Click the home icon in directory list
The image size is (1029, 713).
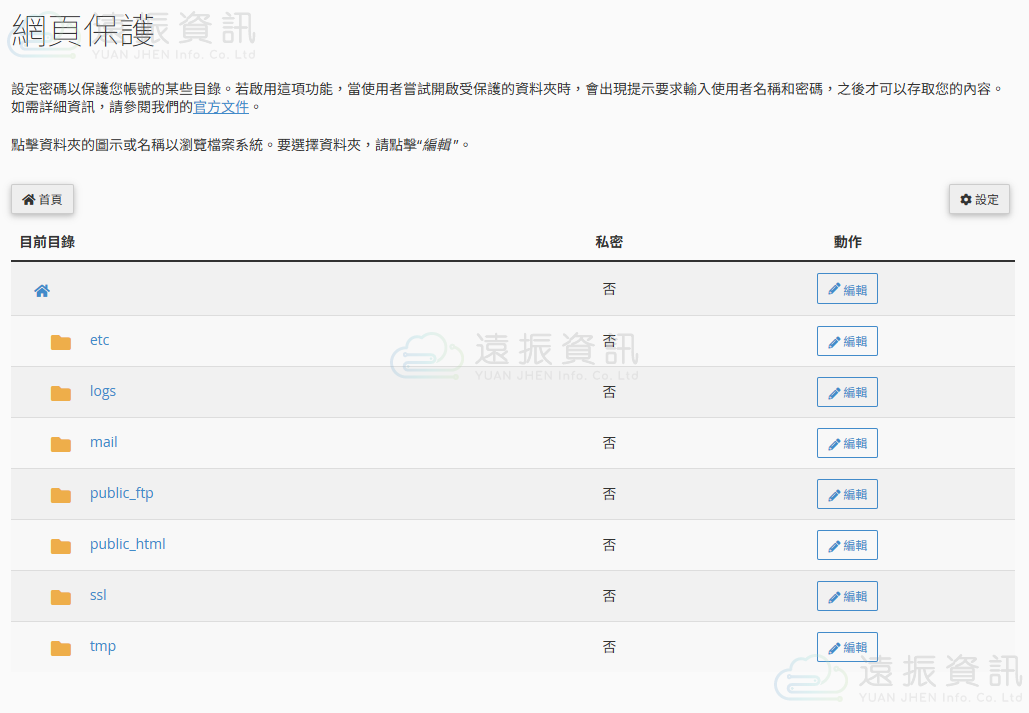click(x=42, y=291)
